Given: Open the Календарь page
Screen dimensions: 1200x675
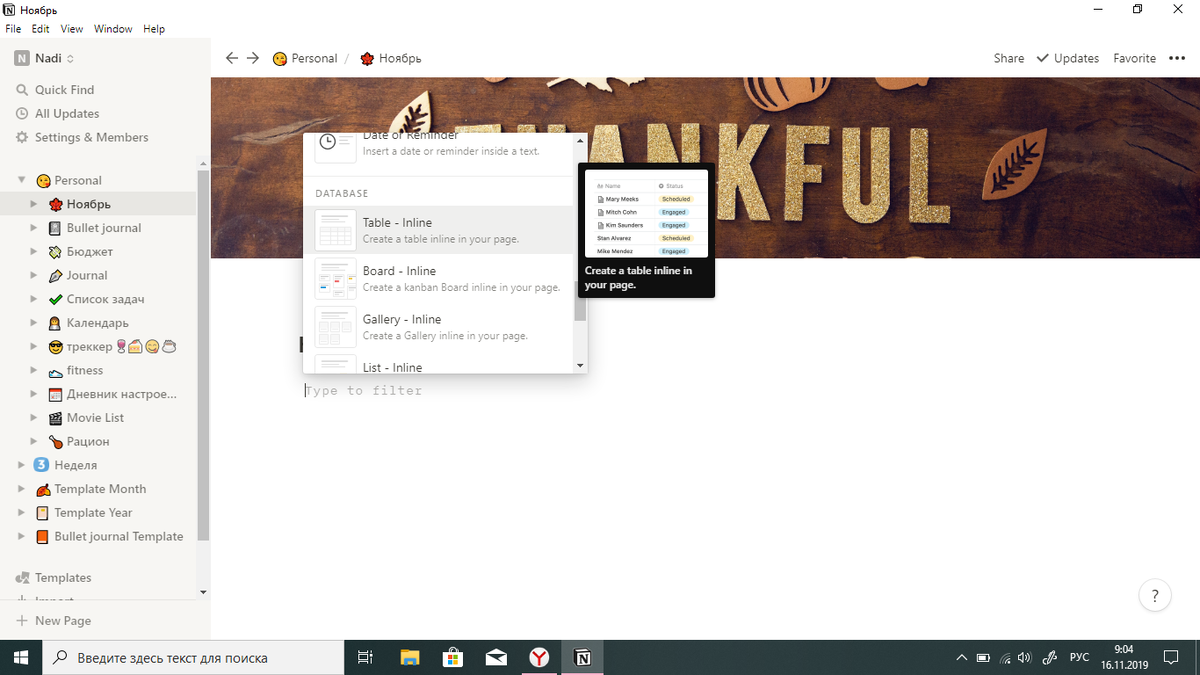Looking at the screenshot, I should tap(98, 323).
